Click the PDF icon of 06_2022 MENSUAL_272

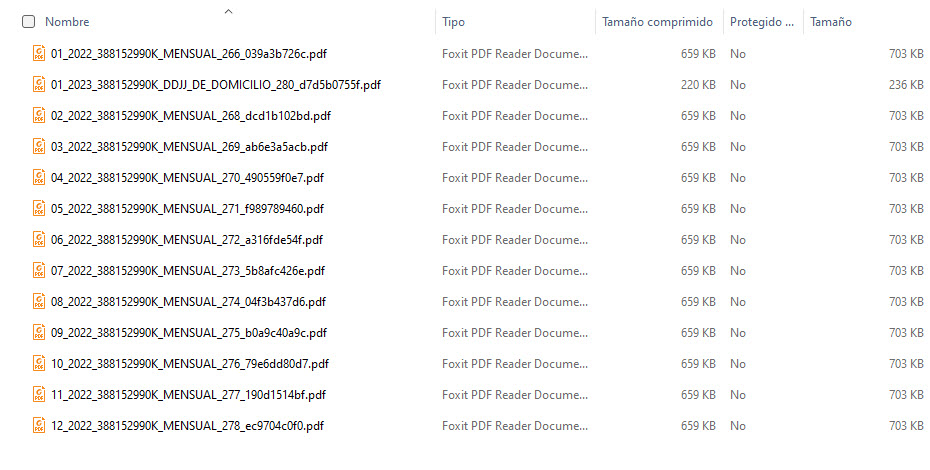39,239
